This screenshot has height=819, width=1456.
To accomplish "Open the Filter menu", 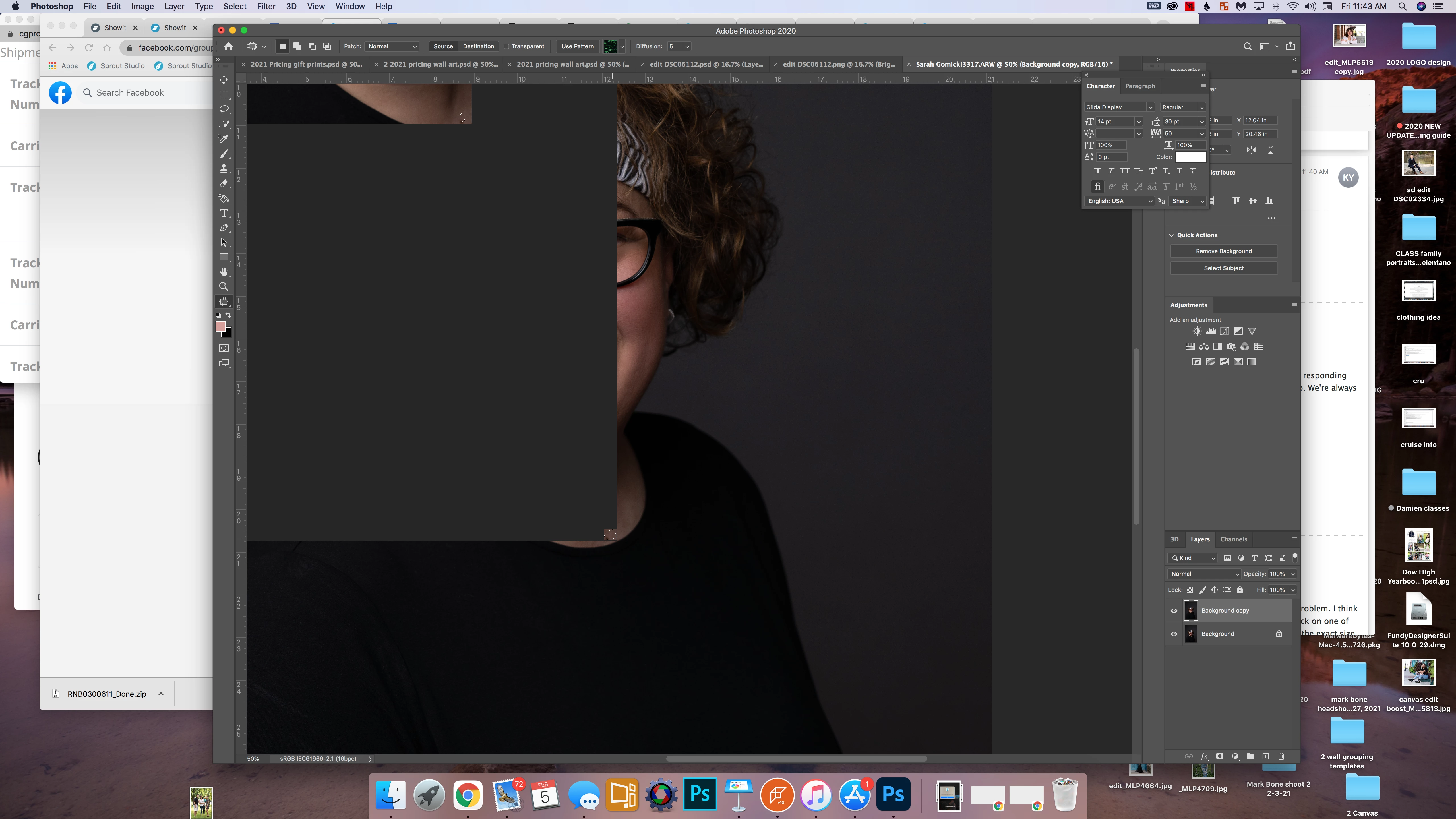I will coord(266,6).
